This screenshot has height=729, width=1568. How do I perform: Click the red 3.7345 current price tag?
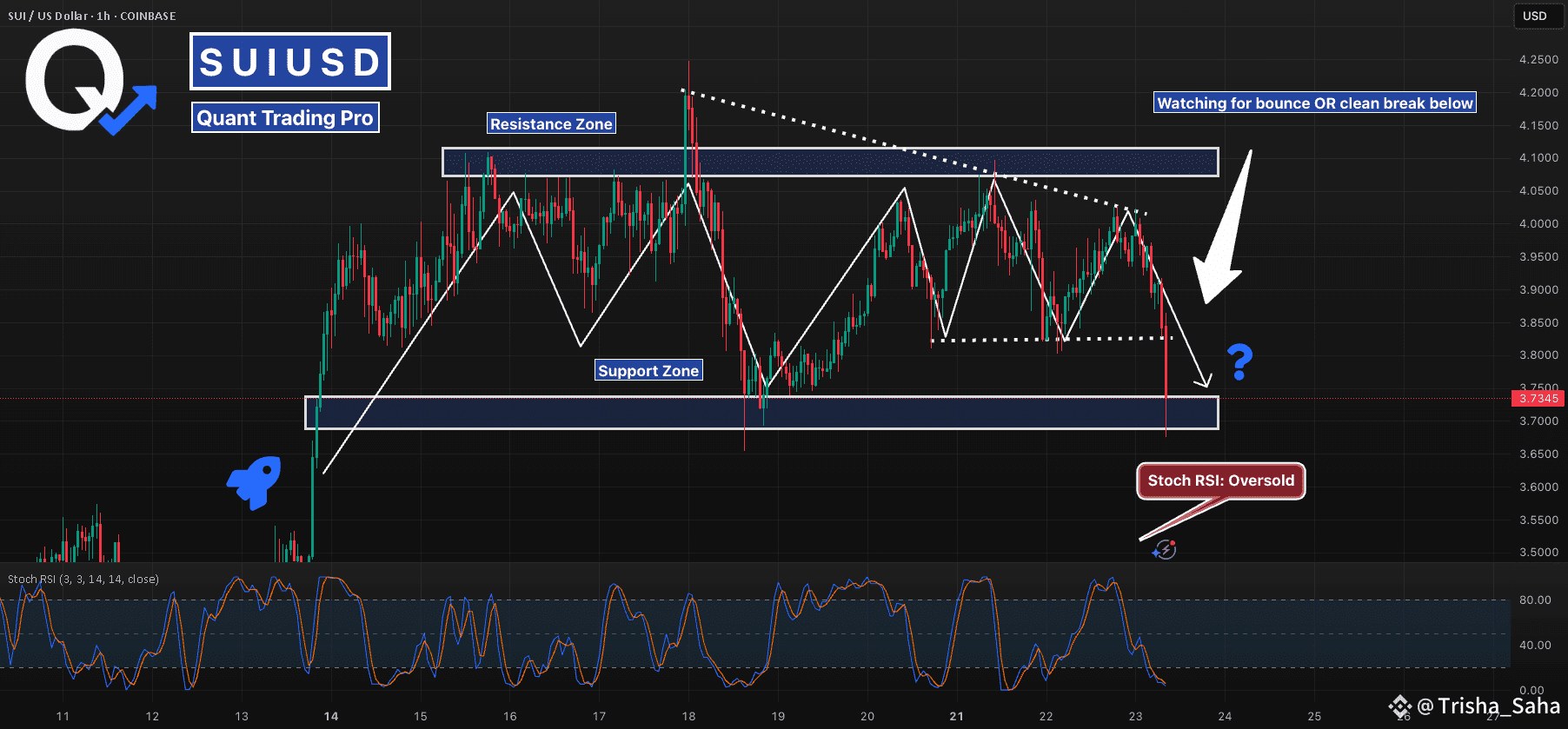coord(1538,399)
